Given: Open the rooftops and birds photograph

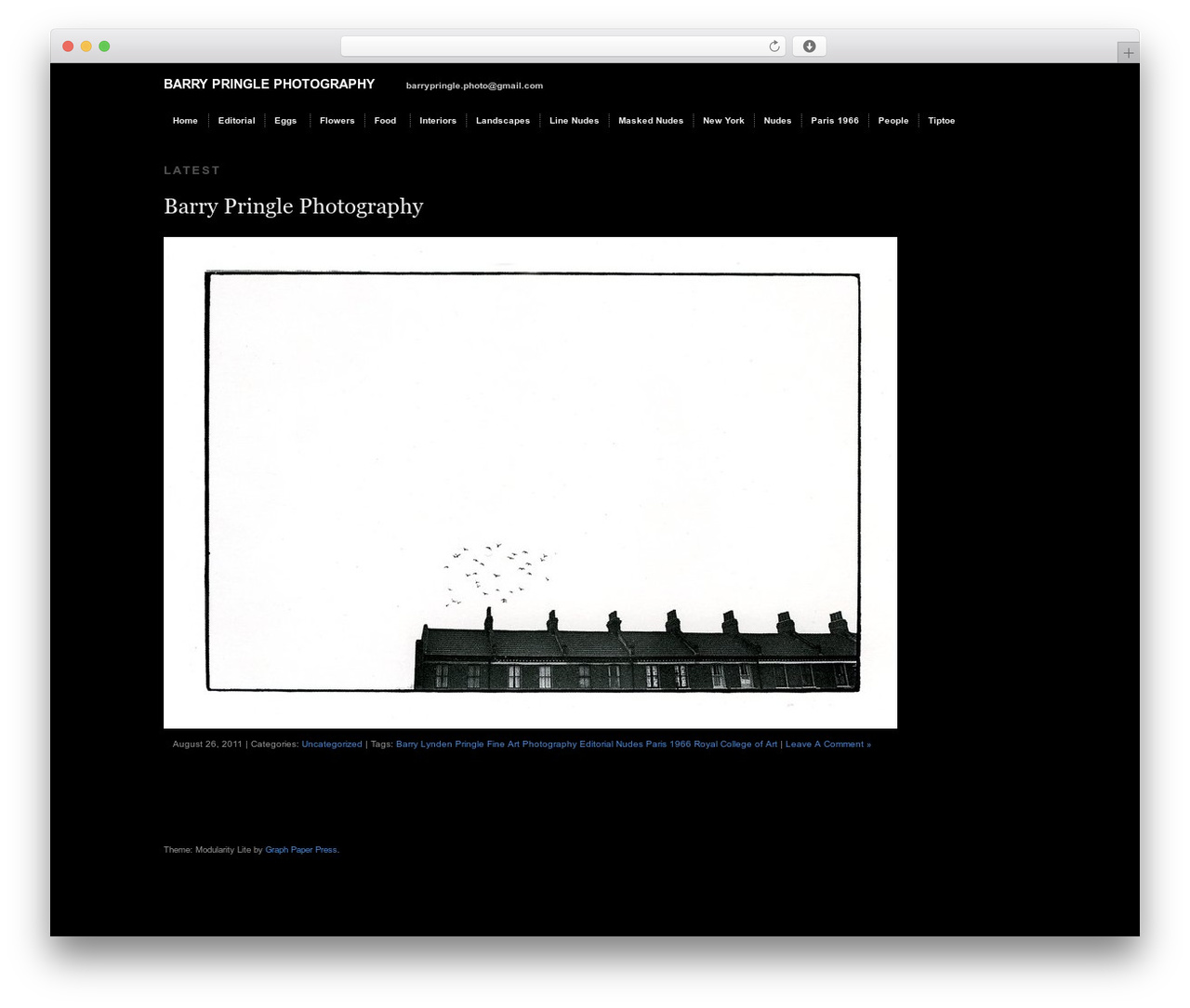Looking at the screenshot, I should pyautogui.click(x=530, y=483).
